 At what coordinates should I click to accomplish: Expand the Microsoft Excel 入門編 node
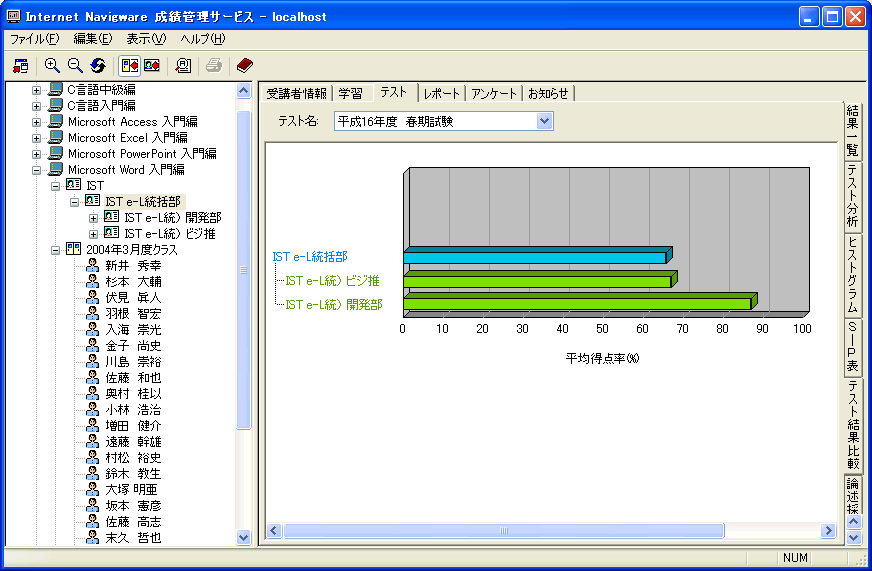coord(36,138)
